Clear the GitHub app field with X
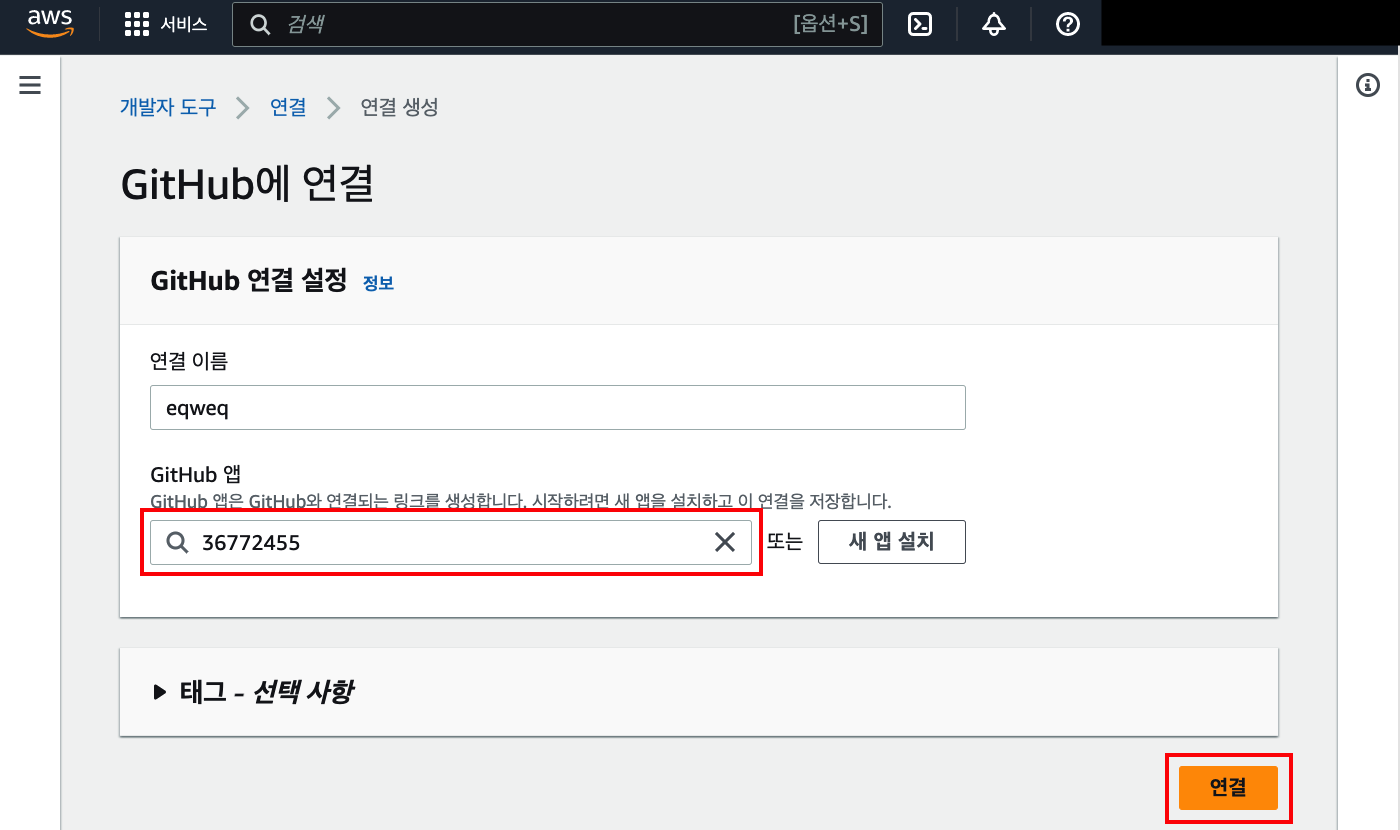1400x830 pixels. 725,542
